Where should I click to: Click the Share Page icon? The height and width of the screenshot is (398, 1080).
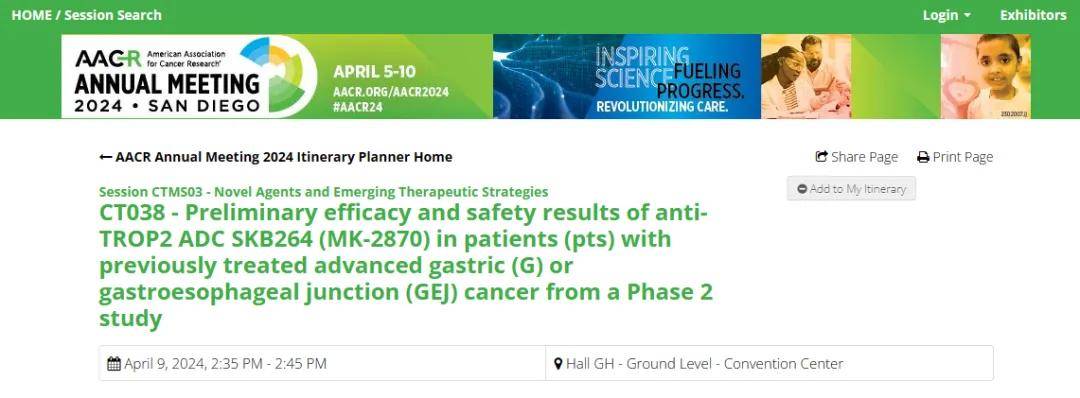(821, 157)
